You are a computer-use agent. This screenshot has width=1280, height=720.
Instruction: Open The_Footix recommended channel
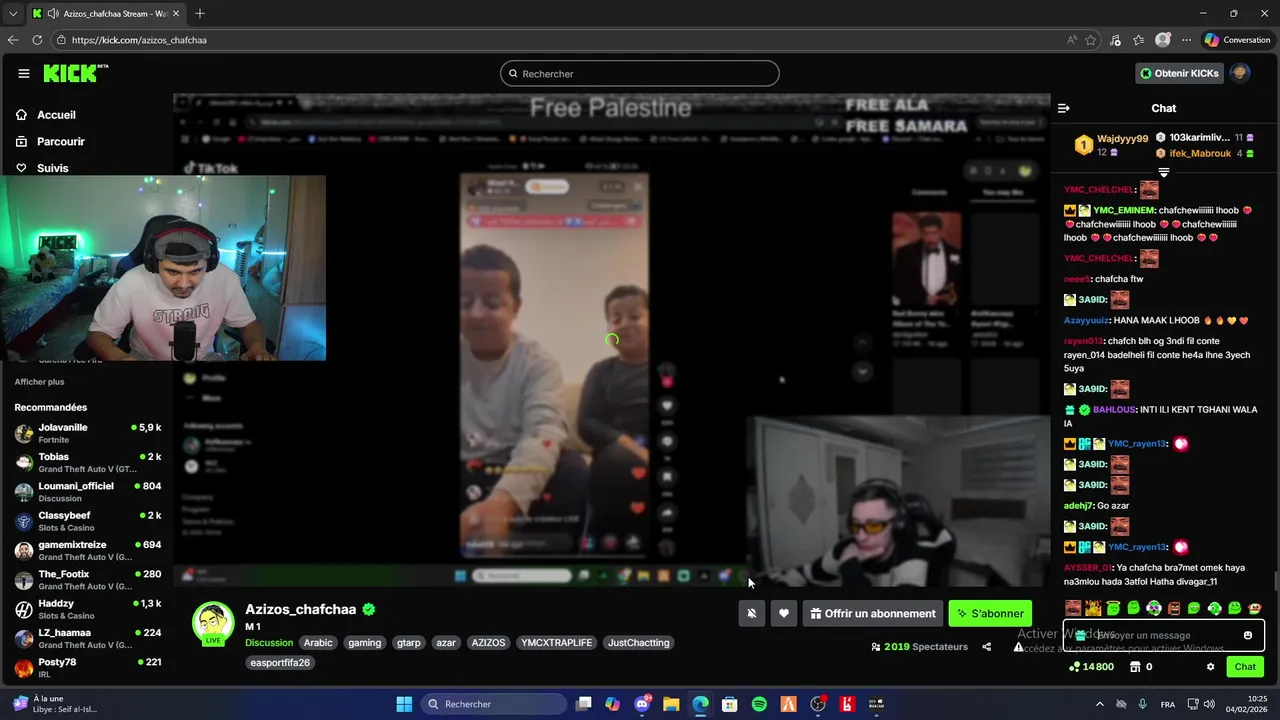(88, 580)
